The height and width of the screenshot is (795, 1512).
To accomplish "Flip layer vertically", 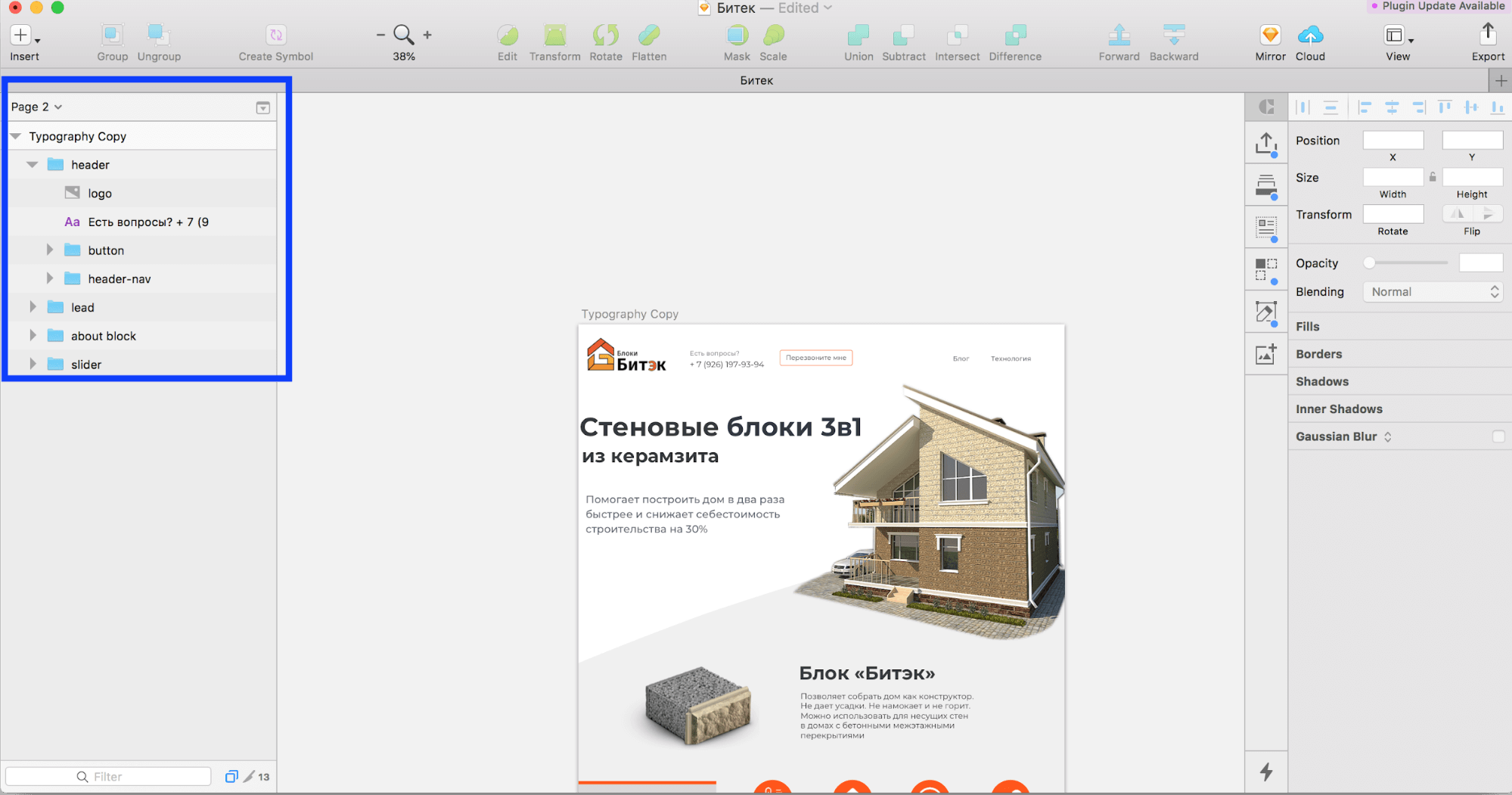I will click(1487, 214).
